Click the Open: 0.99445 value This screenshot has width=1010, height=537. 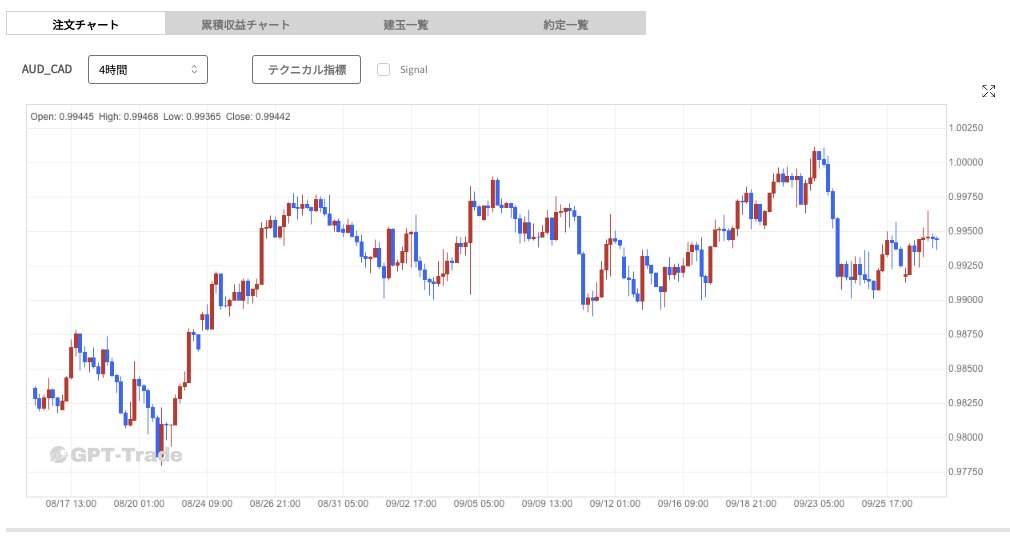click(x=62, y=117)
